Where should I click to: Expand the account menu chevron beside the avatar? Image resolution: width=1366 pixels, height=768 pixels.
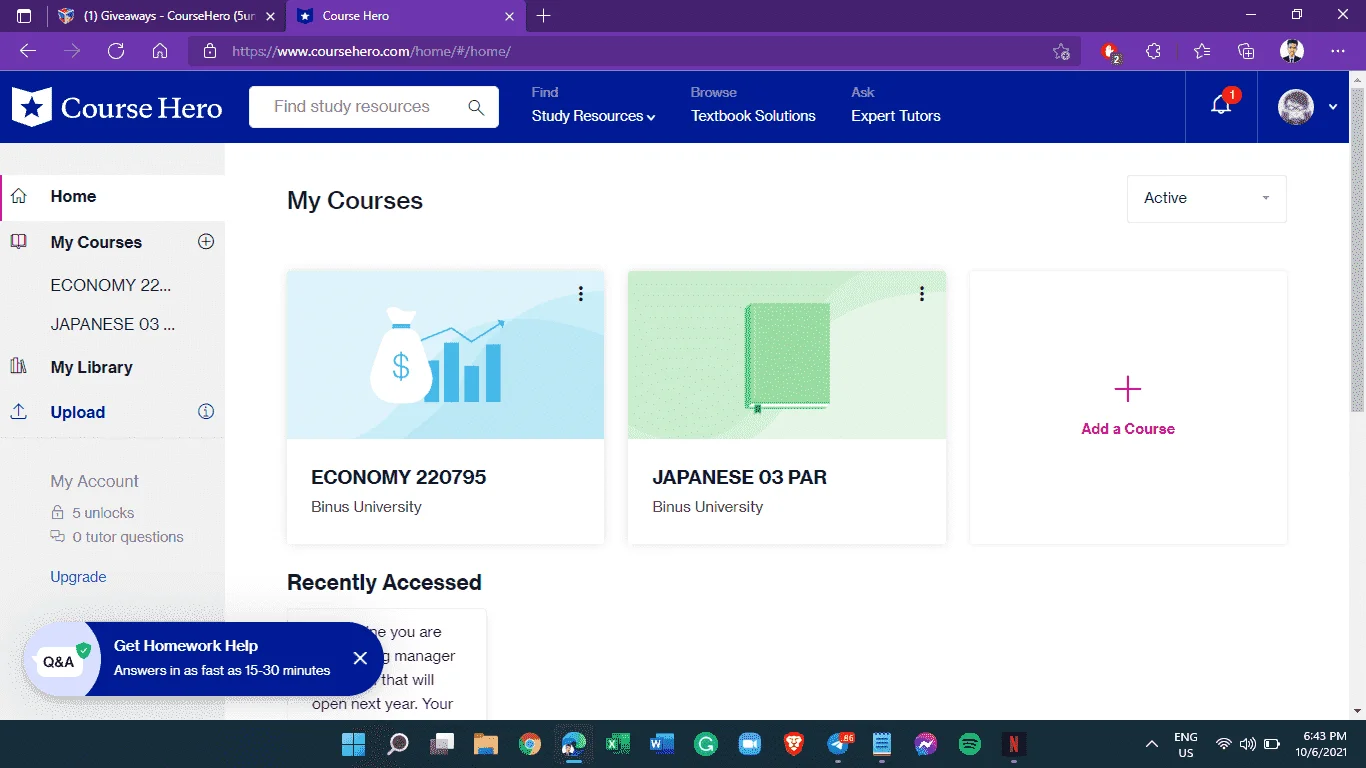(x=1333, y=107)
